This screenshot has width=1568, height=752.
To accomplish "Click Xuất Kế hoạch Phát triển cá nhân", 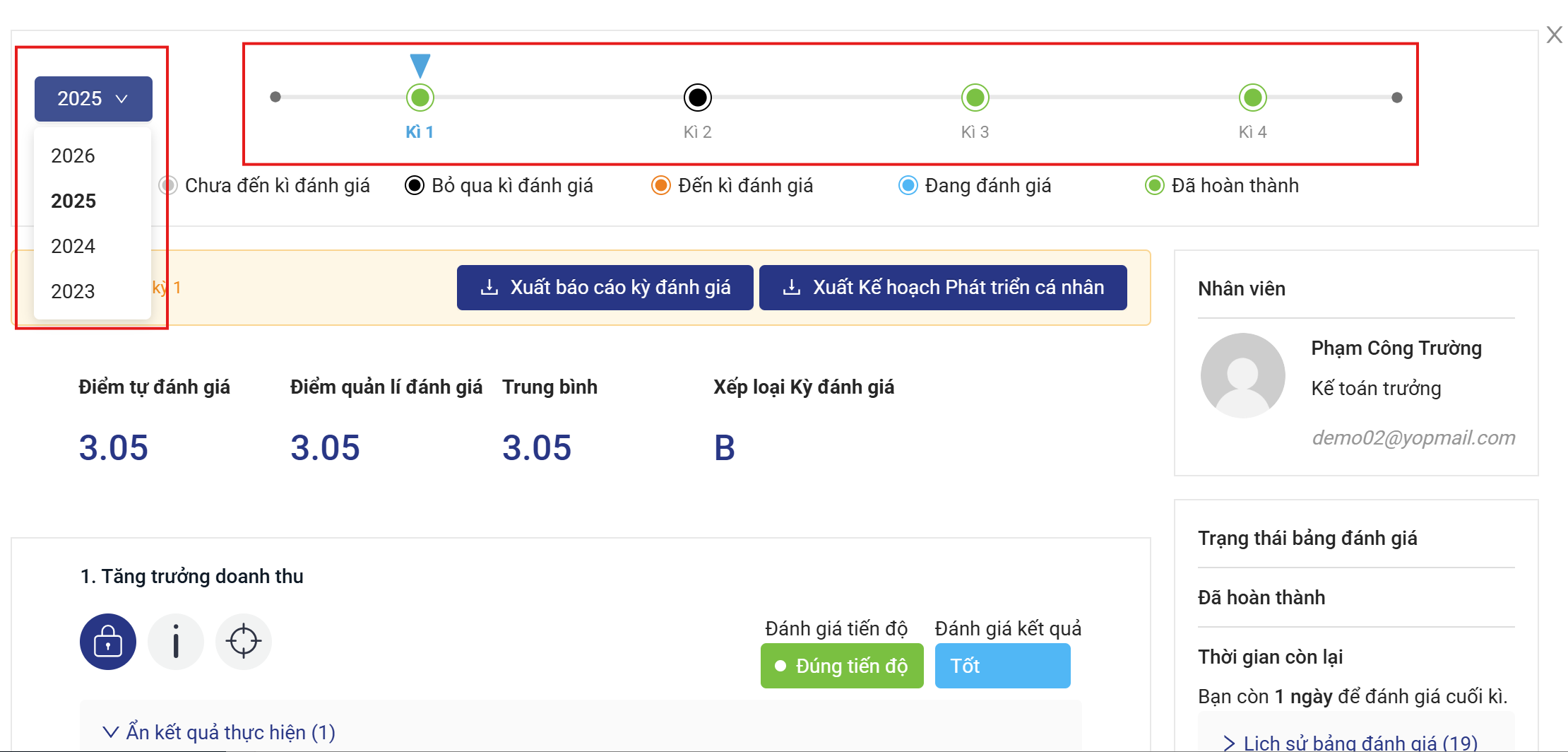I will (x=942, y=288).
